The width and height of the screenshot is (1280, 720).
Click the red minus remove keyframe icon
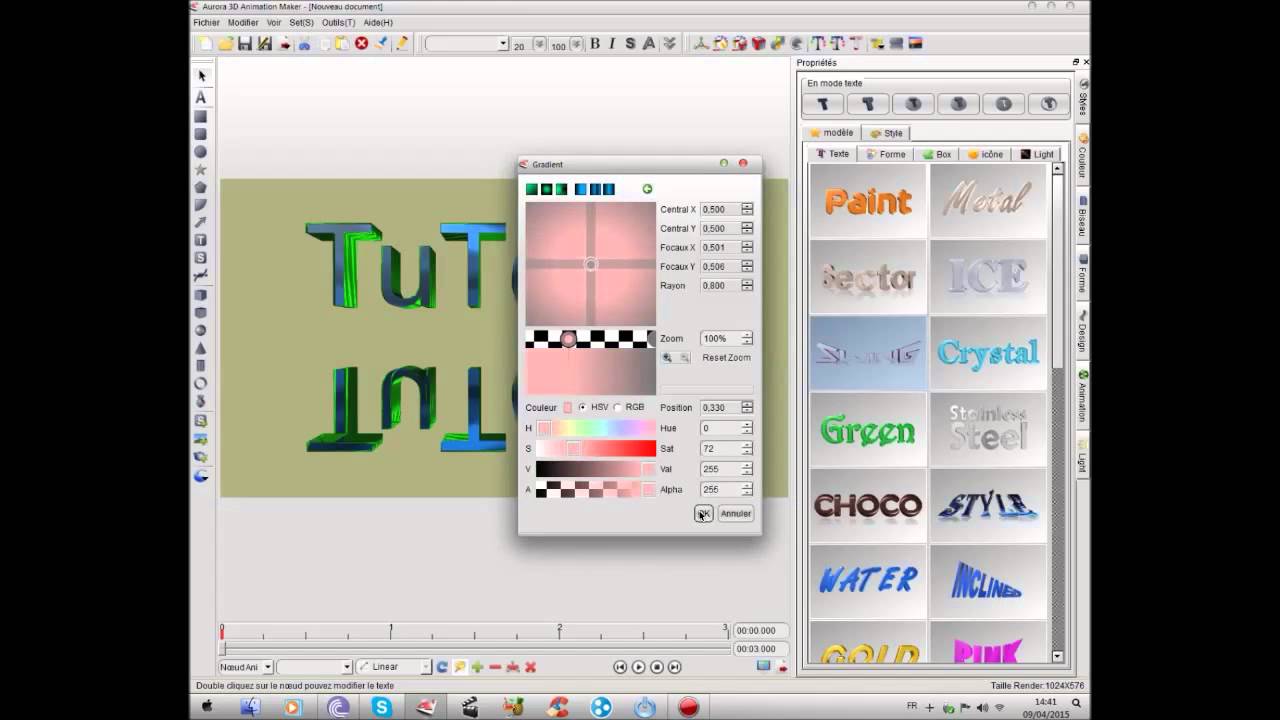495,667
